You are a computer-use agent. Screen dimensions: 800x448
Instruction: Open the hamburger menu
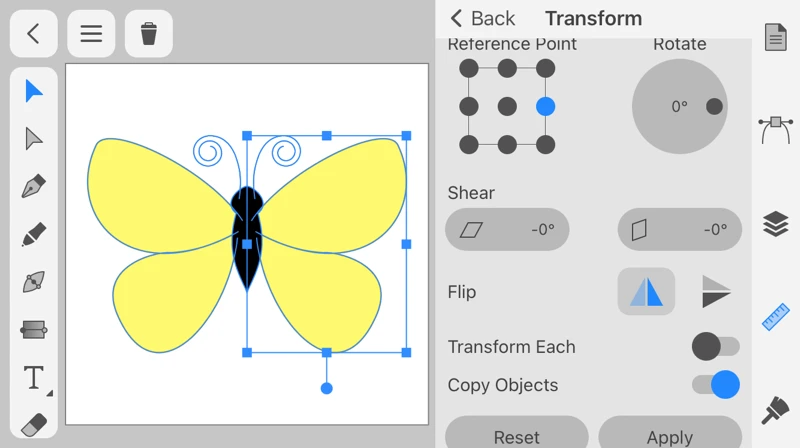click(91, 33)
